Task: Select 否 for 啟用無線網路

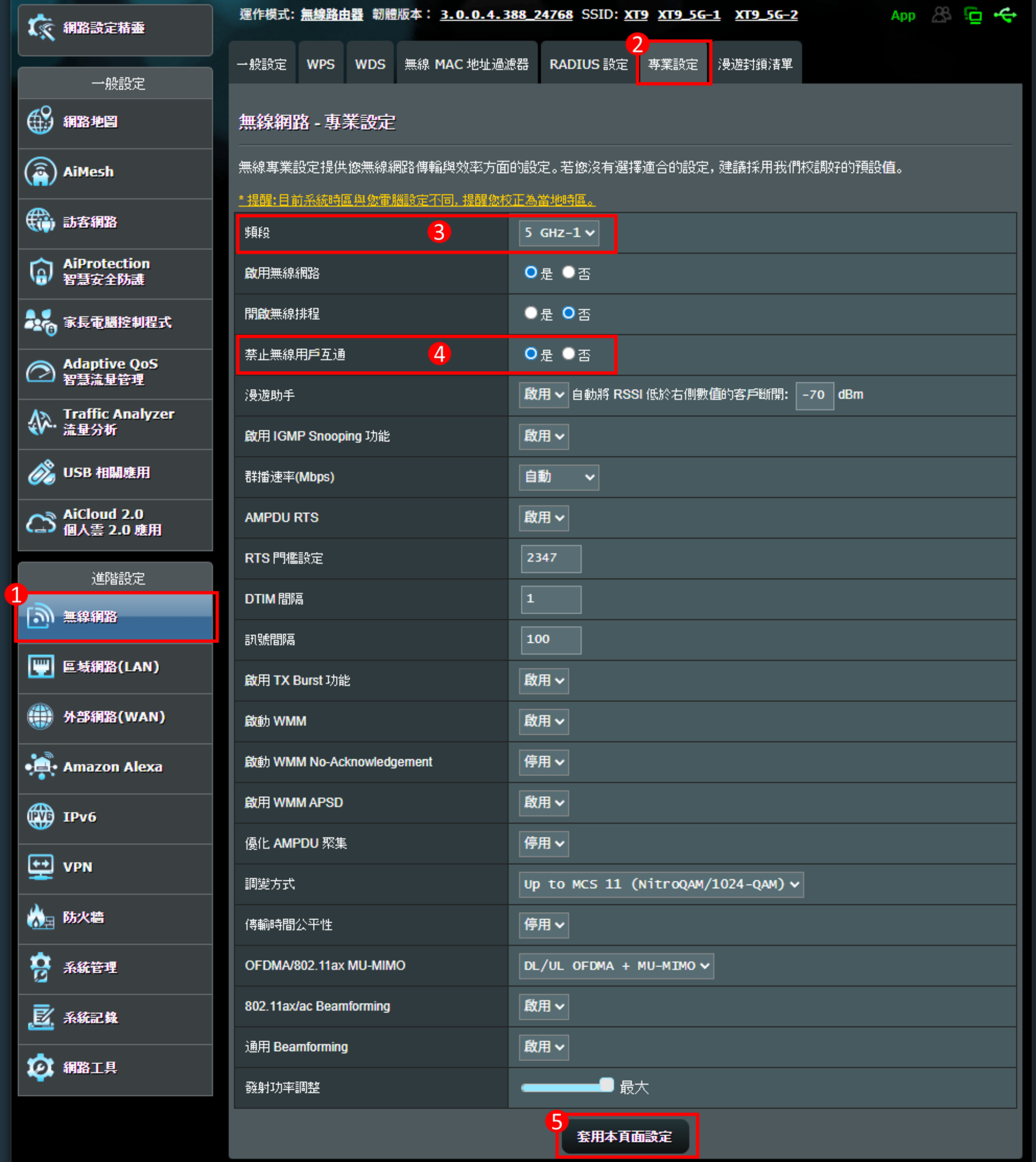Action: 568,273
